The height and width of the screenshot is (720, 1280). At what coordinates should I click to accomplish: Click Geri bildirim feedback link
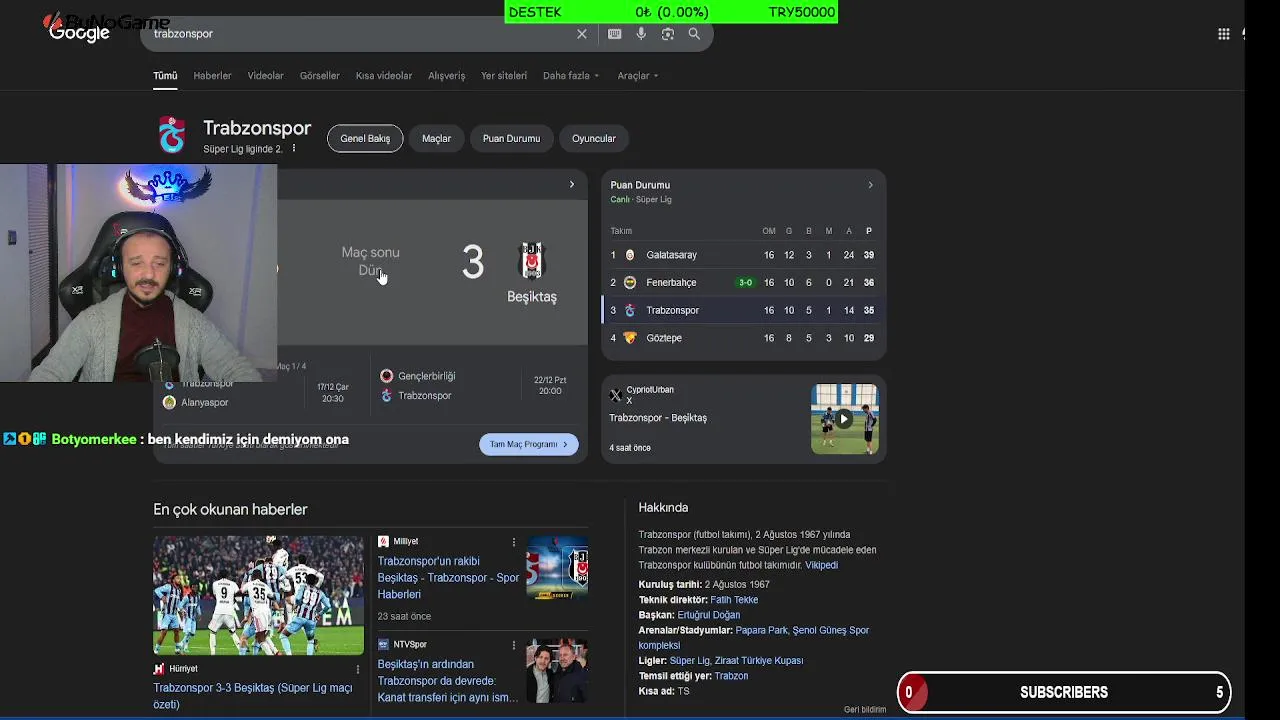[x=865, y=710]
